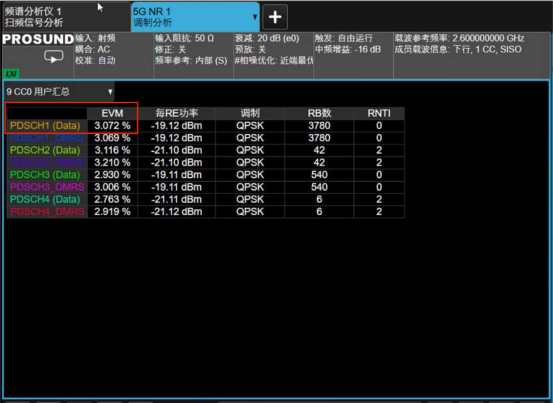Select the 5G NR 1 调制分析 tab
Screen dimensions: 553x403
[195, 17]
